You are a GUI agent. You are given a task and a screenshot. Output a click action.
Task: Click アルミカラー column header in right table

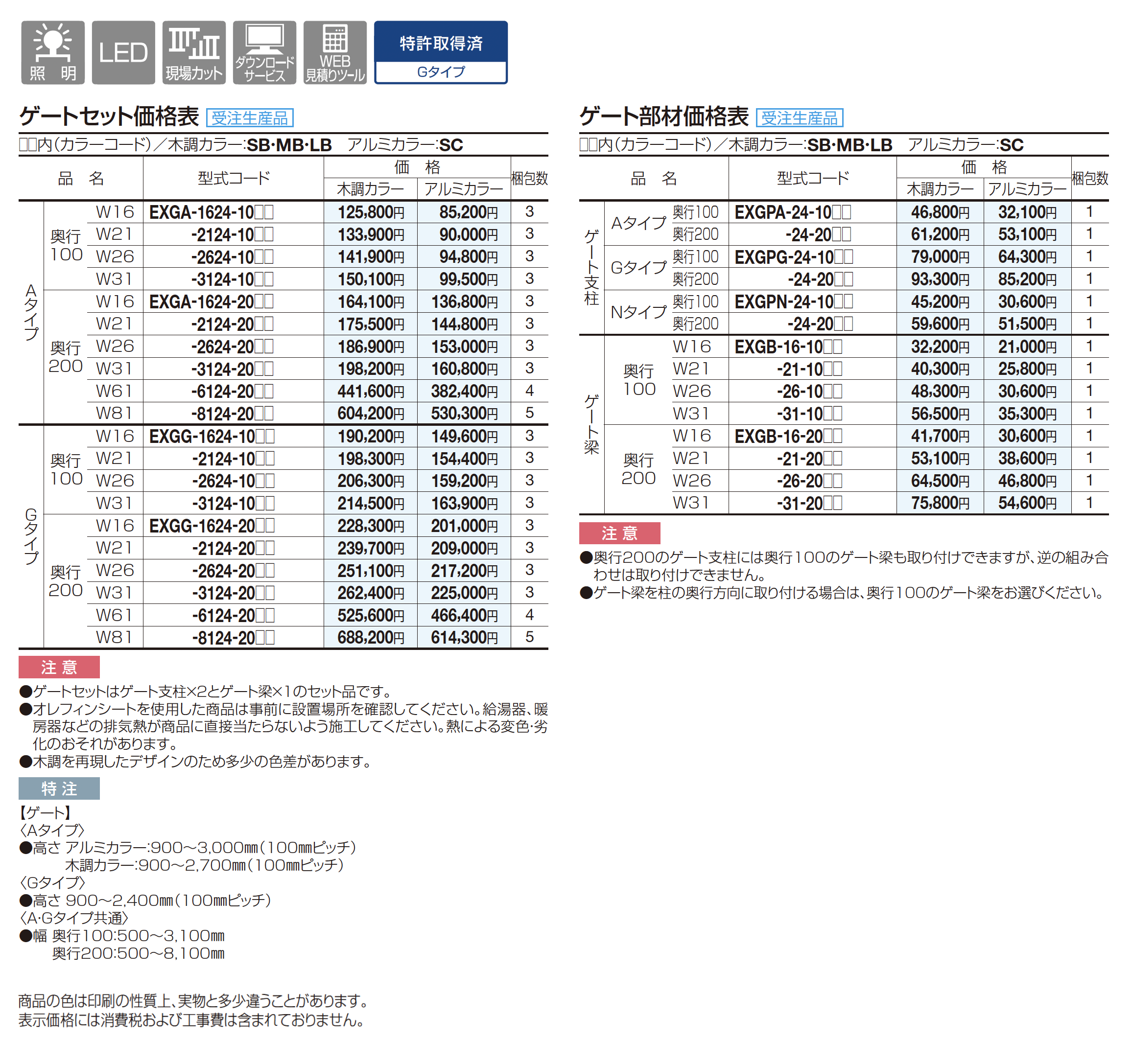[x=1026, y=189]
